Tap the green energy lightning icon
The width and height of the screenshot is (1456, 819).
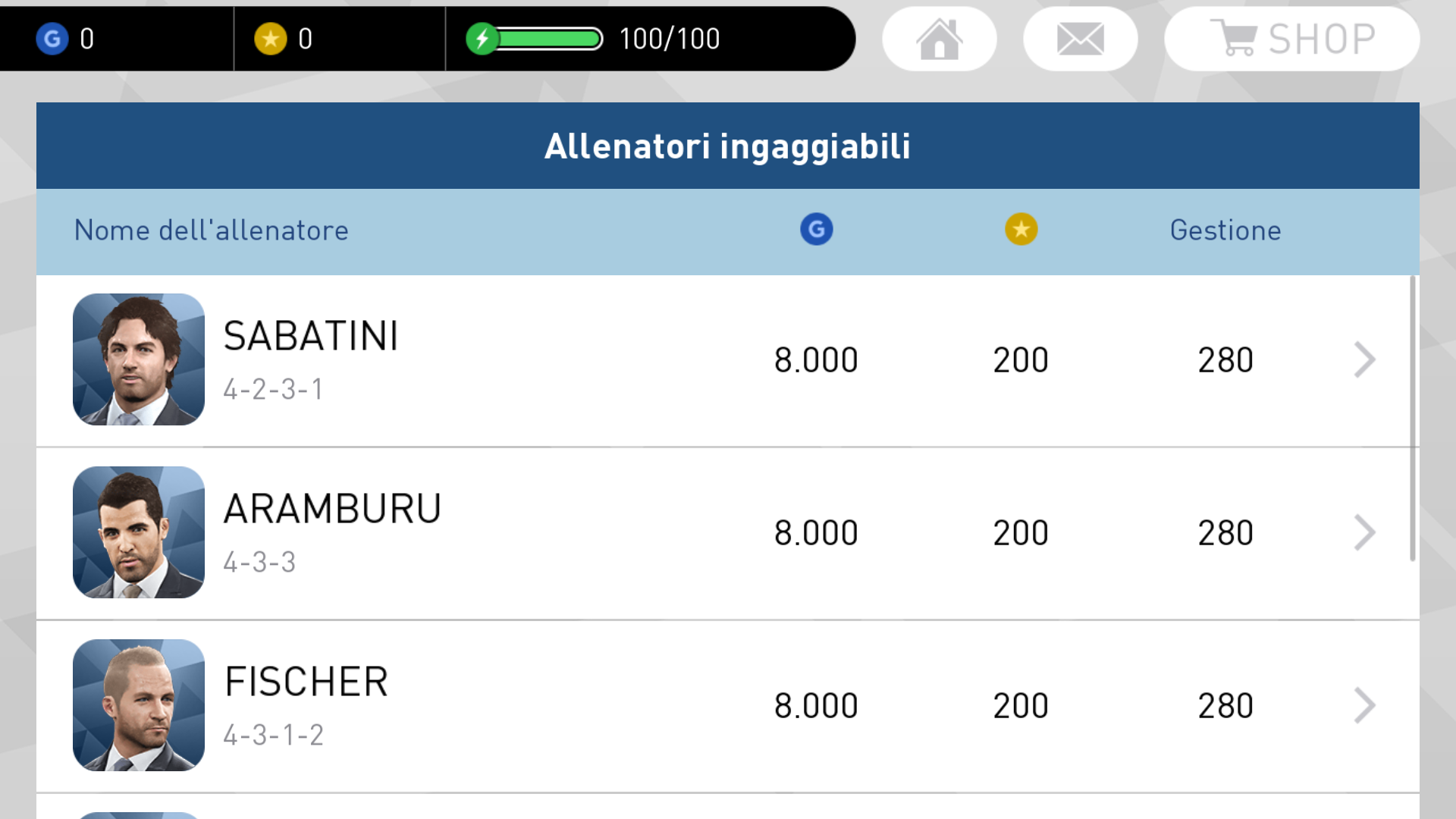[482, 39]
